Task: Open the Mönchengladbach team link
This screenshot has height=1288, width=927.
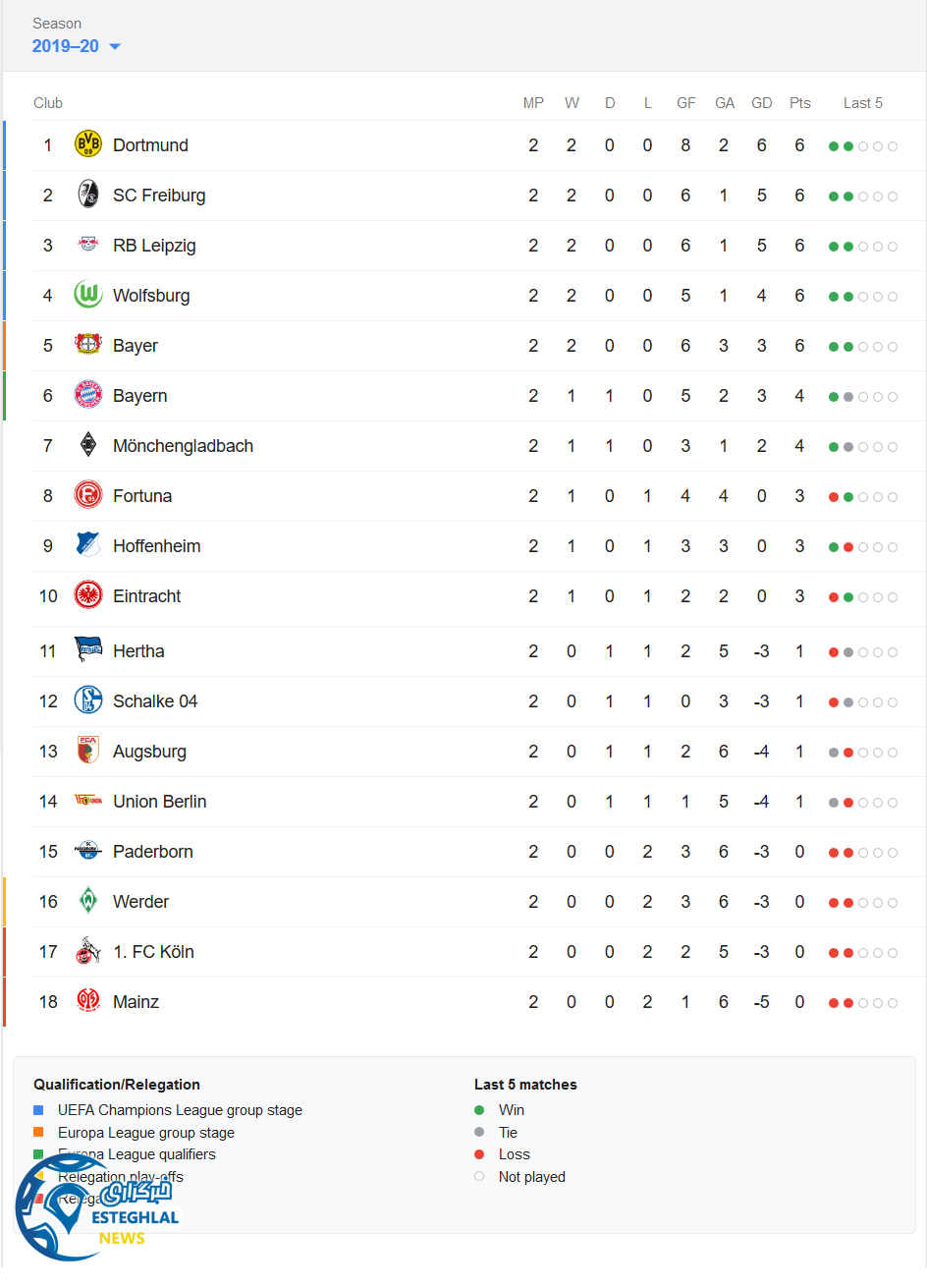Action: [x=183, y=446]
